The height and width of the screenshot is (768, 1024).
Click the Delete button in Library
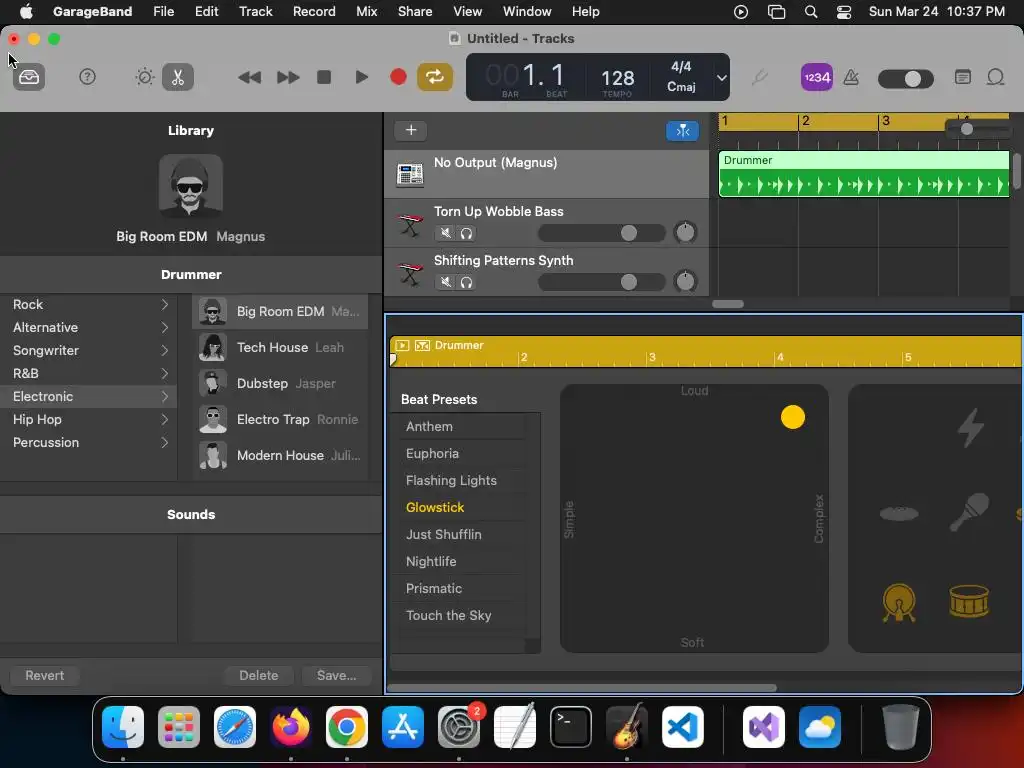tap(259, 675)
